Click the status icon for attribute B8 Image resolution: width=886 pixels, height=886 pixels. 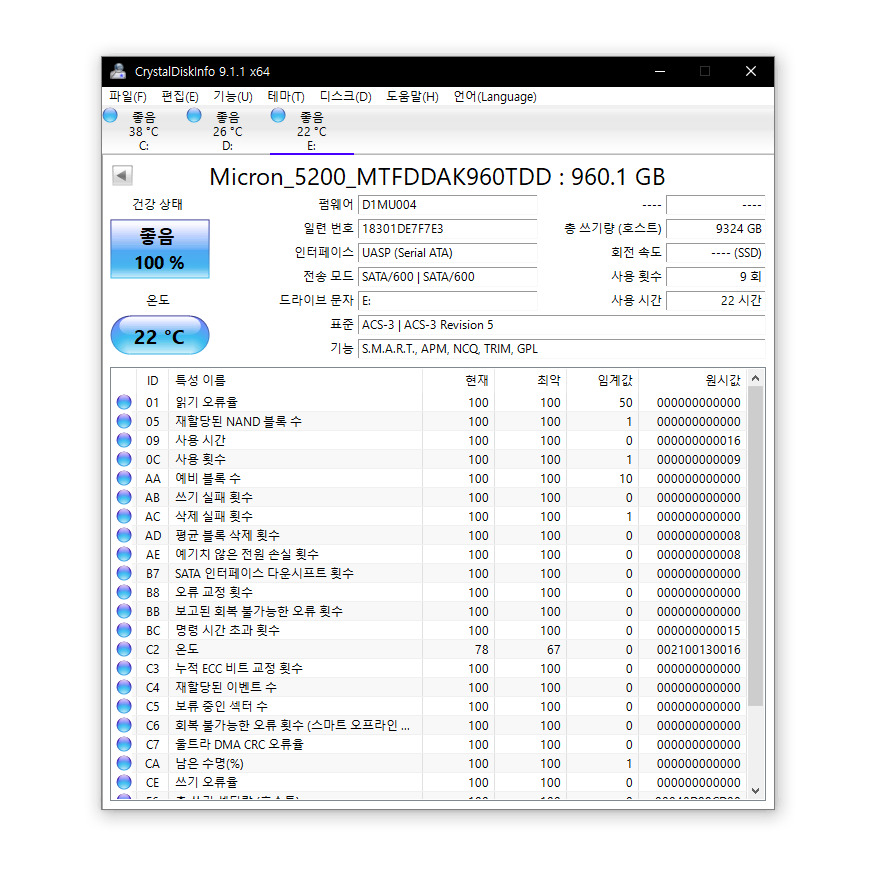(124, 592)
